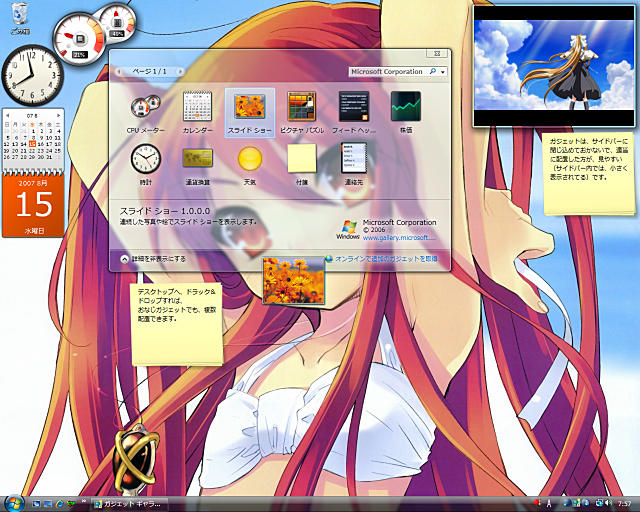Click the analog clock desktop gadget
Image resolution: width=640 pixels, height=512 pixels.
pos(33,76)
